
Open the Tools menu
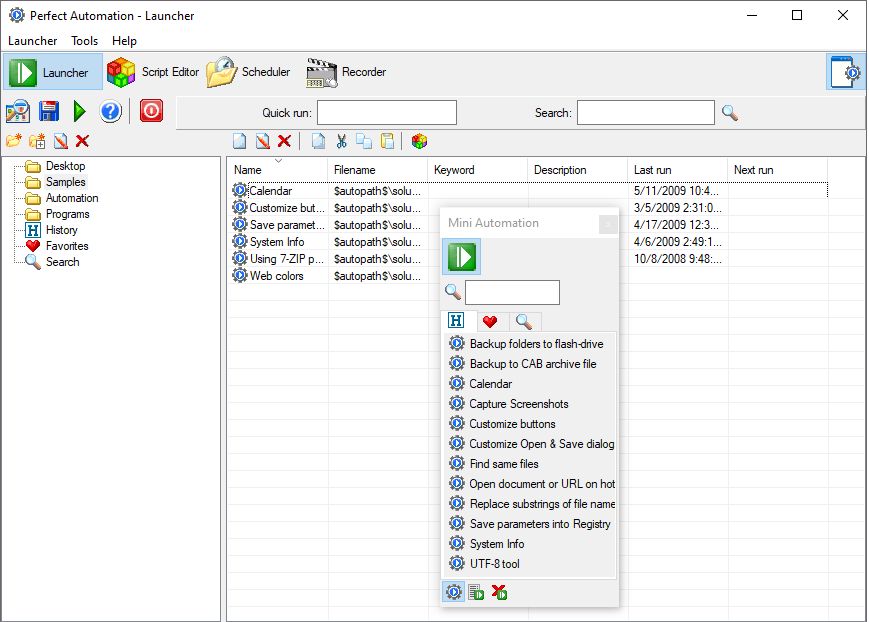pos(84,41)
